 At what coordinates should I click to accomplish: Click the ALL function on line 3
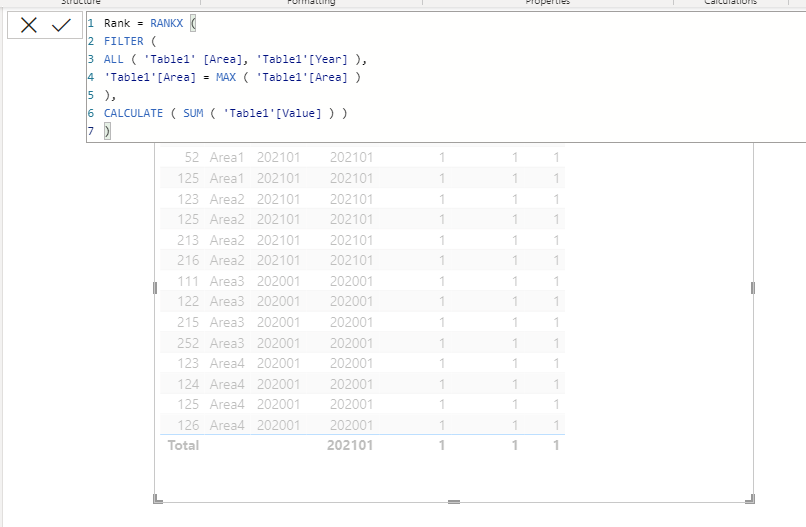(x=114, y=59)
